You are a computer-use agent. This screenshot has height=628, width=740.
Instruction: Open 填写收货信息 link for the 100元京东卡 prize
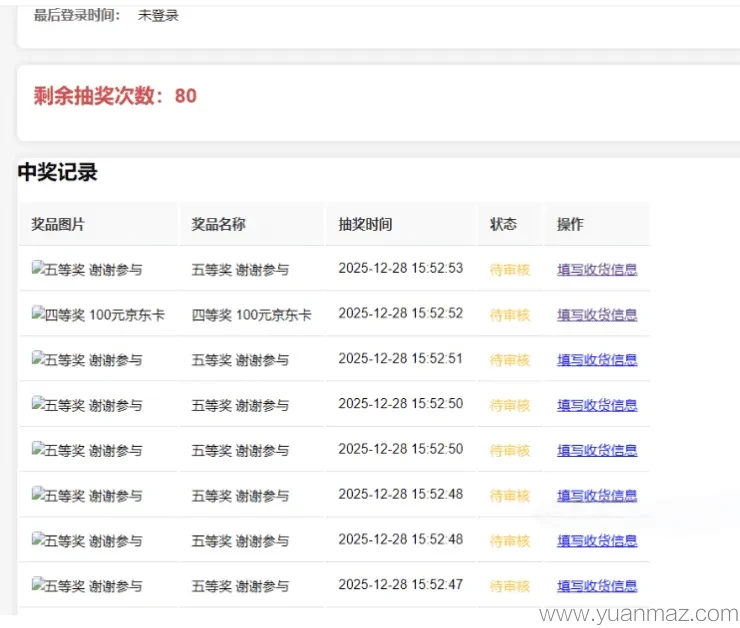597,315
